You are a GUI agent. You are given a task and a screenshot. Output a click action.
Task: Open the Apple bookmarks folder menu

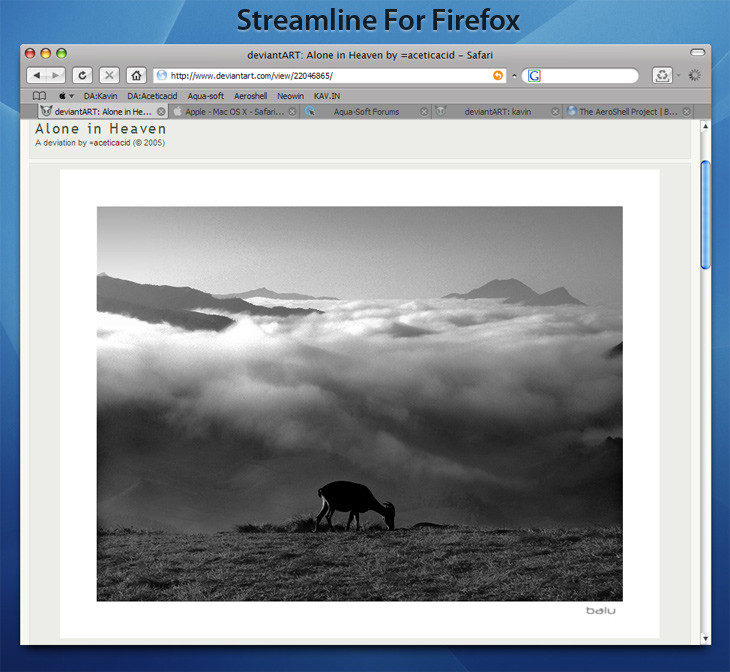66,96
